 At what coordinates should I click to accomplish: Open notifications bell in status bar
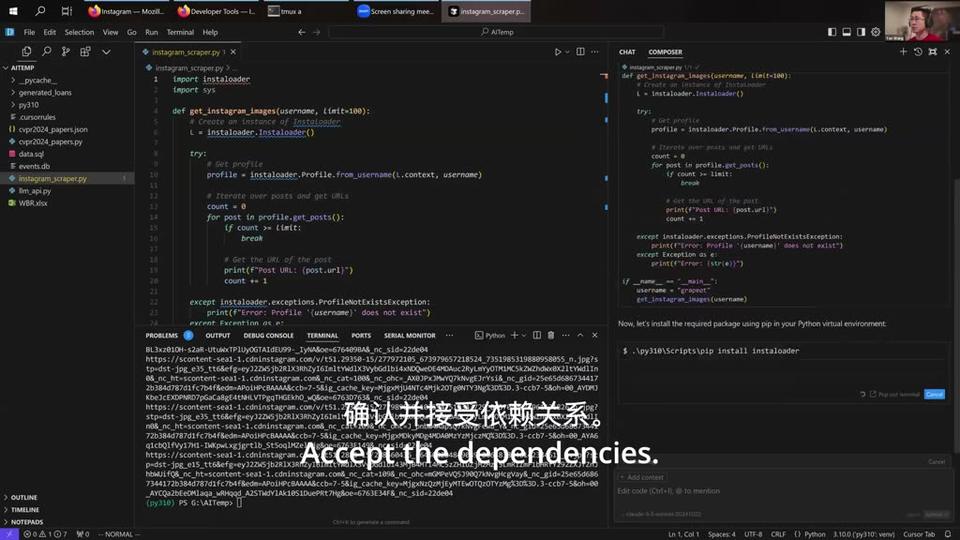click(x=948, y=534)
